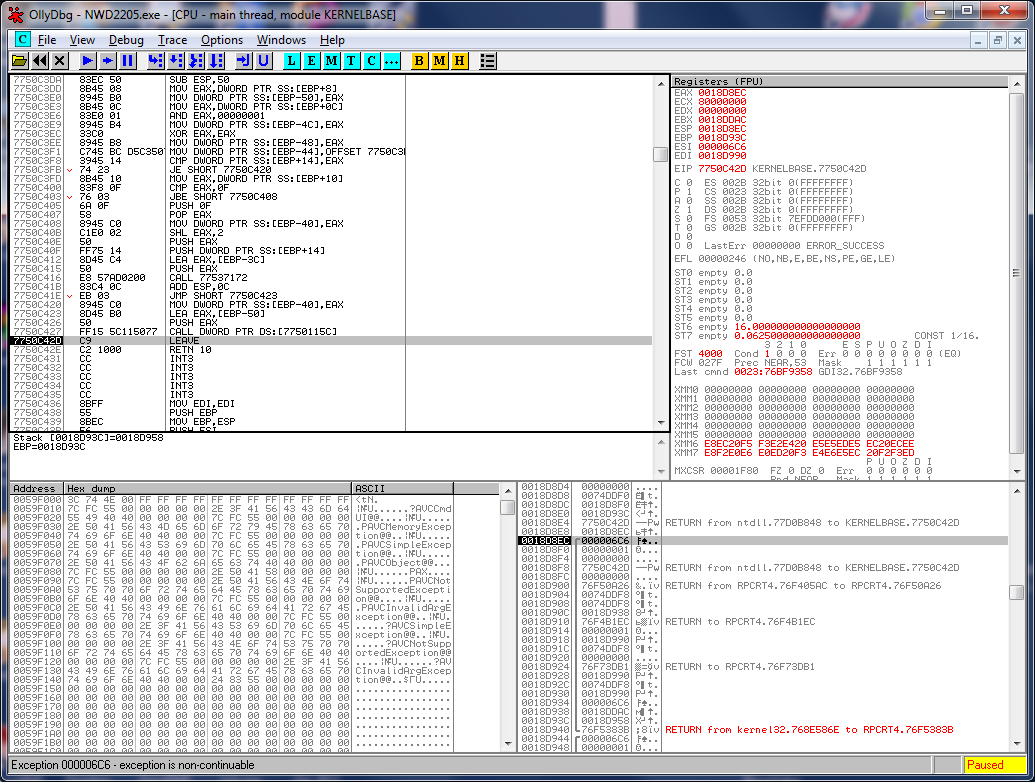Click the Step Over toolbar icon
The image size is (1035, 782).
coord(175,61)
